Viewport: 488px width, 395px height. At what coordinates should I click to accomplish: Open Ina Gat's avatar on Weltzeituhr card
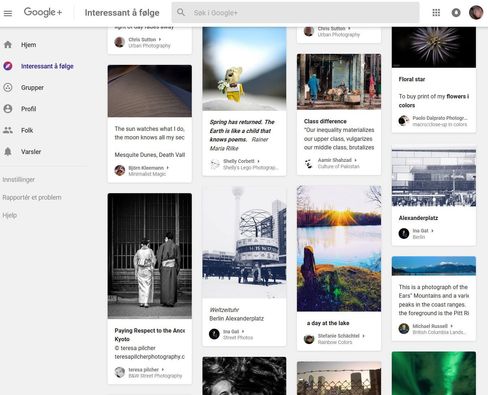click(x=214, y=334)
